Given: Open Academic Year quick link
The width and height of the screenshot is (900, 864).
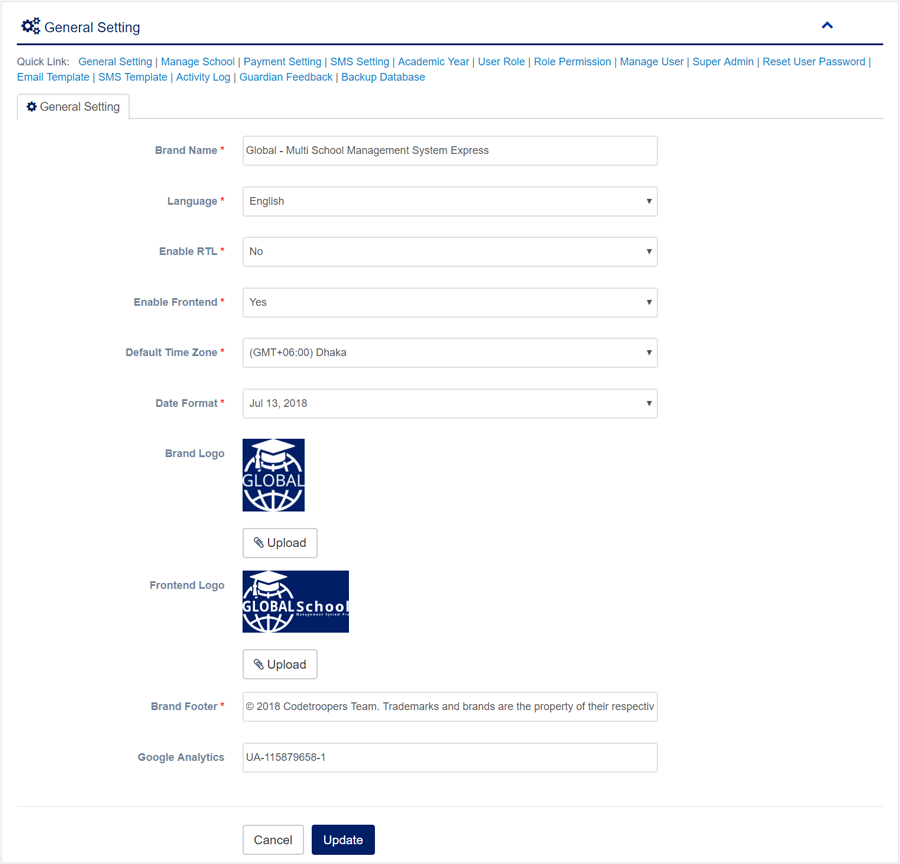Looking at the screenshot, I should click(433, 61).
